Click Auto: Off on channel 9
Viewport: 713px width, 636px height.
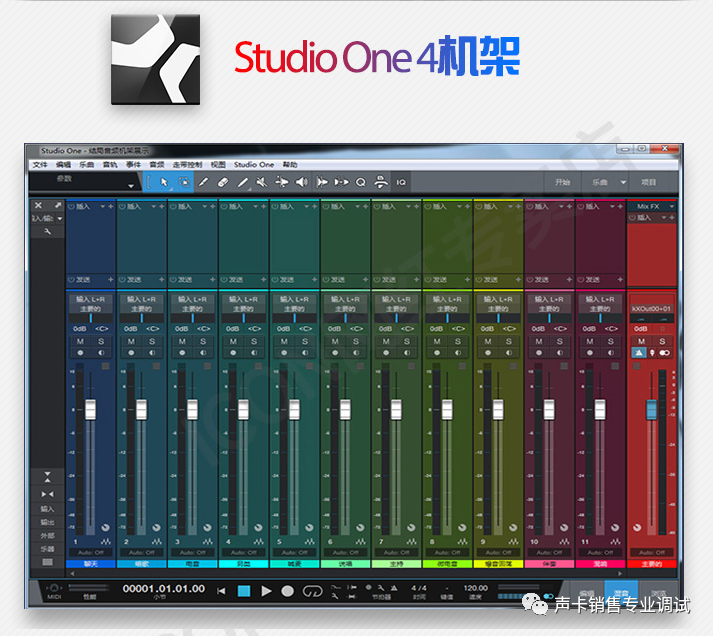(x=498, y=552)
